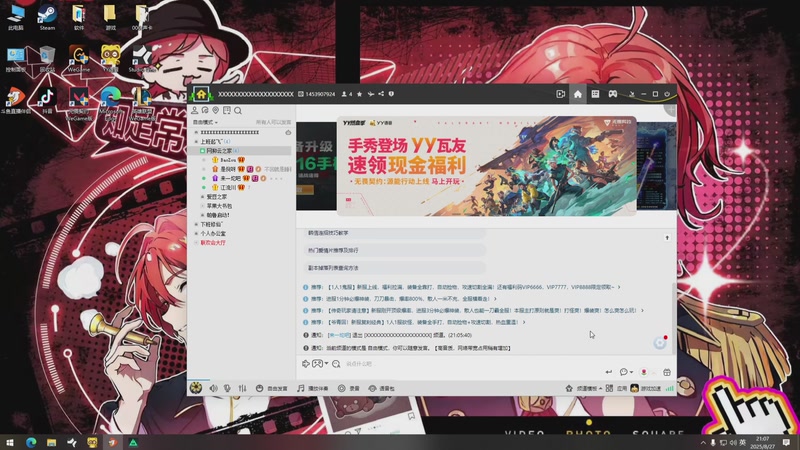Click the music note accompaniment button
The height and width of the screenshot is (450, 800).
312,388
